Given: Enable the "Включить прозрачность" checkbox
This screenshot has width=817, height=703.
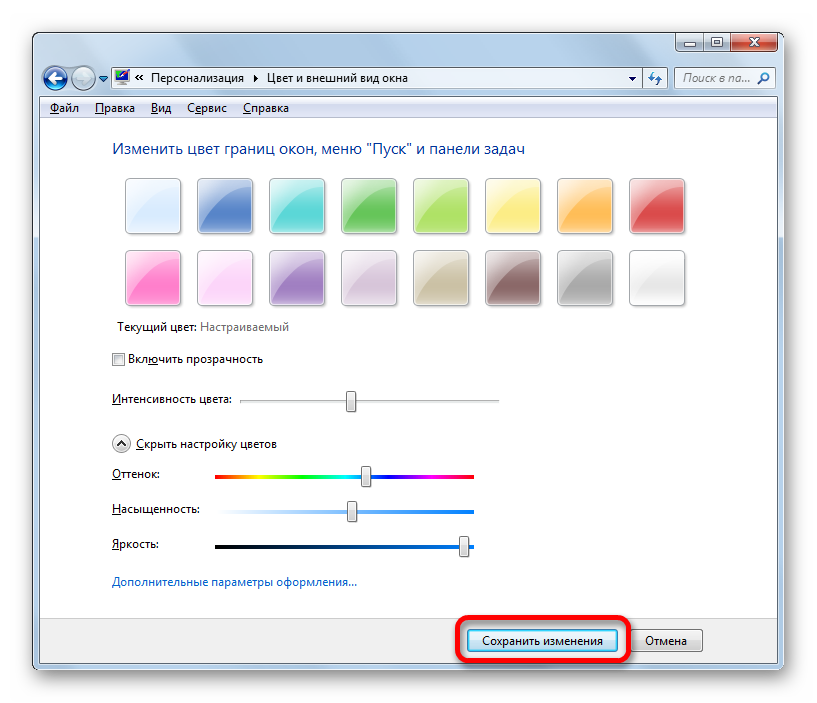Looking at the screenshot, I should click(x=118, y=360).
